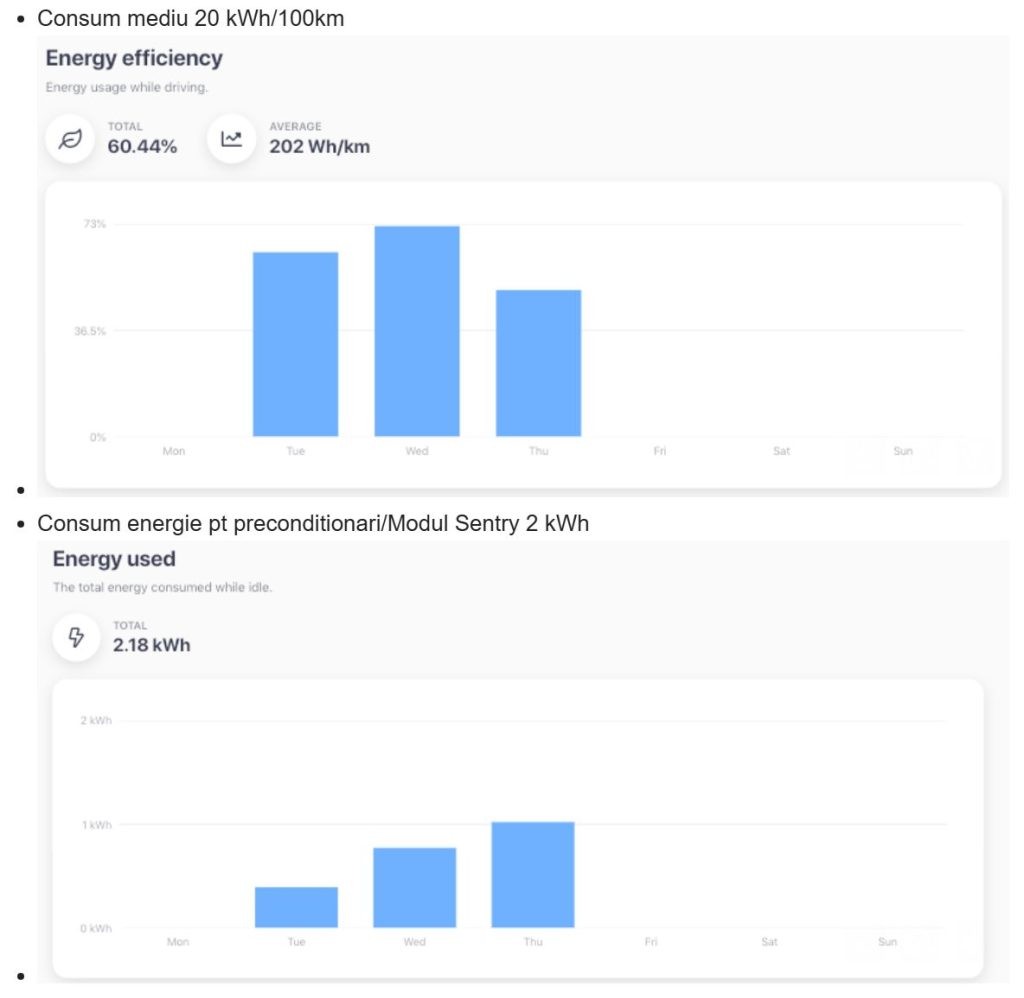Click the Sat label in Energy used chart
This screenshot has height=998, width=1024.
click(769, 942)
